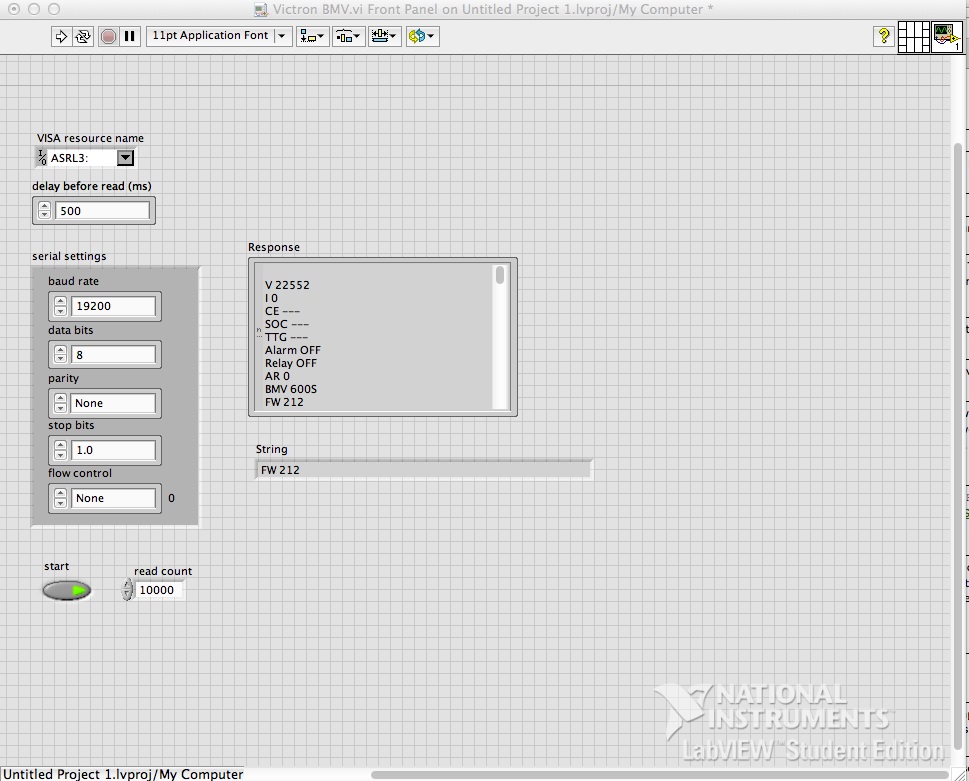969x781 pixels.
Task: Click the Run Continuously button
Action: tap(82, 36)
